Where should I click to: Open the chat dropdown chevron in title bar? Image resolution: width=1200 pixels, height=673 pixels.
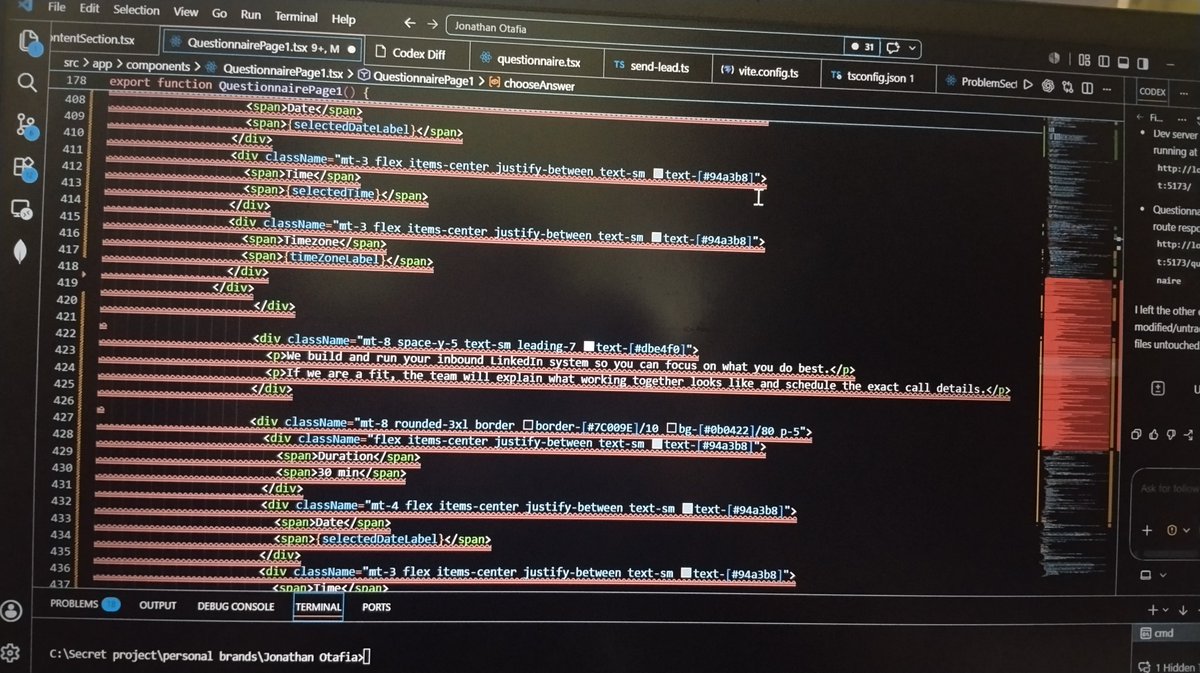pyautogui.click(x=912, y=48)
